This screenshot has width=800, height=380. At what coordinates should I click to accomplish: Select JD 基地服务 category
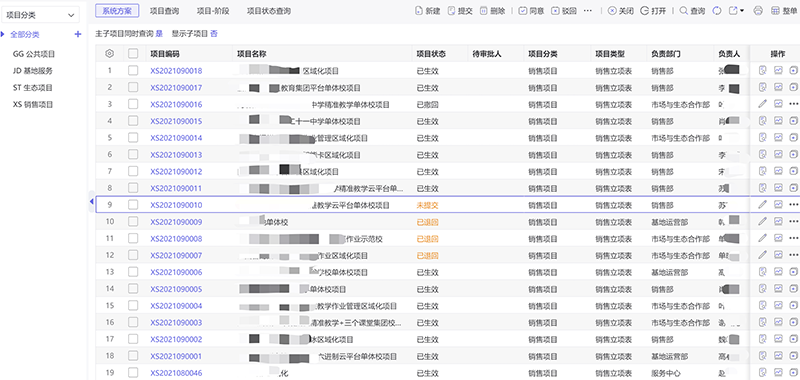coord(33,70)
